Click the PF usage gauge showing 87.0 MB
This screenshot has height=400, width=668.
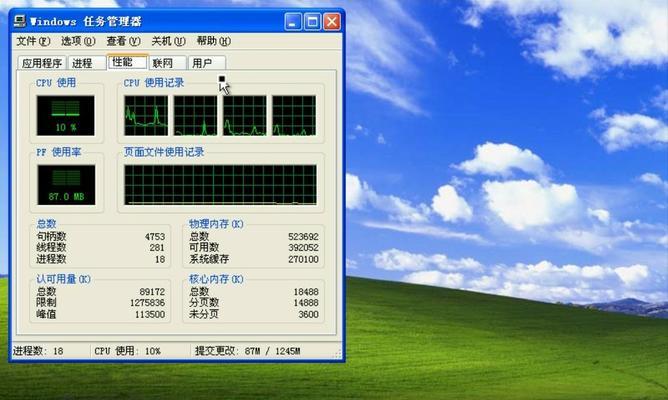pos(66,185)
